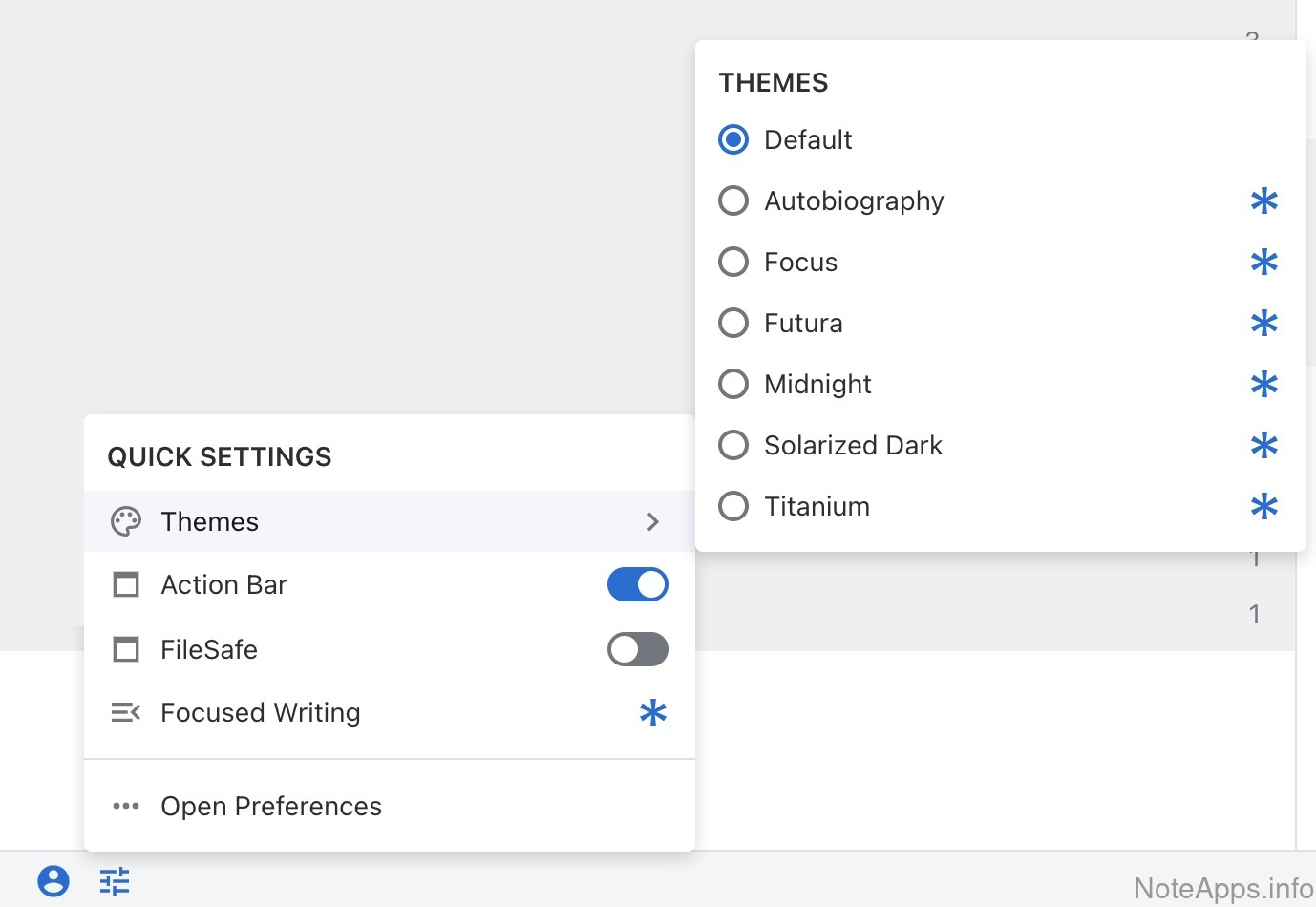Open the Themes menu entry
Screen dimensions: 1316x907
point(210,521)
